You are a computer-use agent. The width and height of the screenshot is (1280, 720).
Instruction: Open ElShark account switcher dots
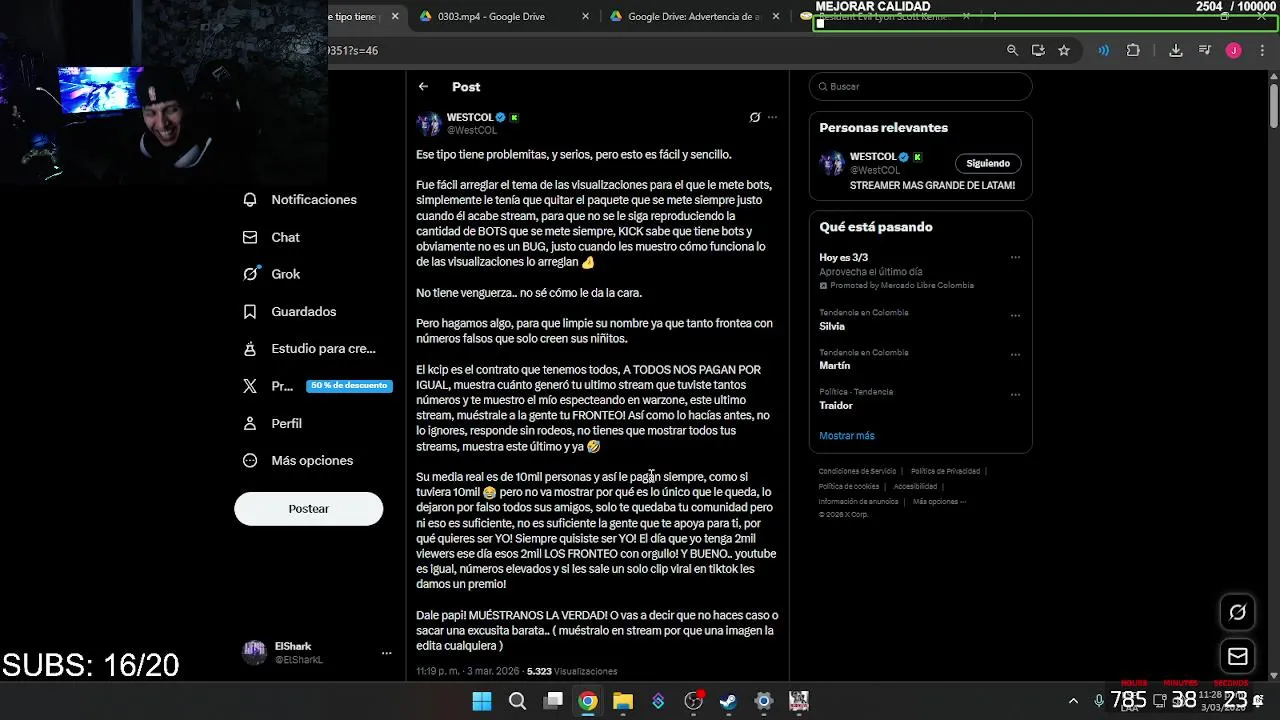click(386, 653)
